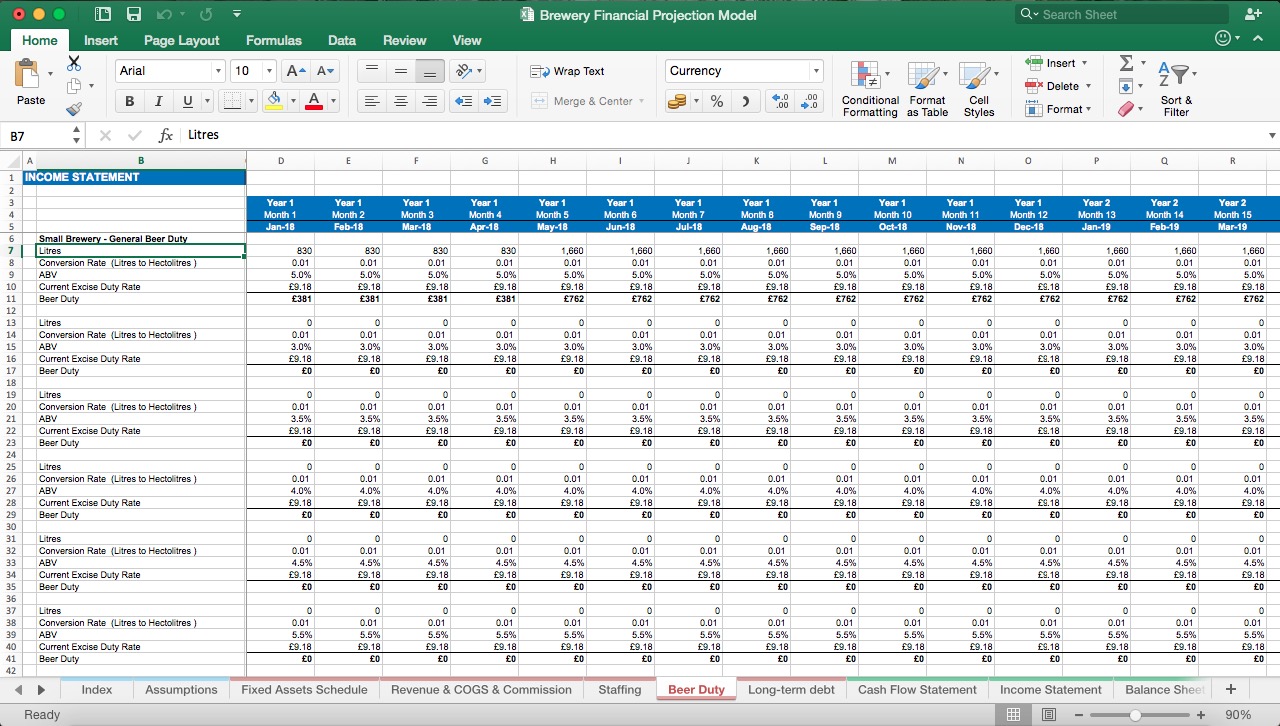
Task: Click the Format Painter brush icon
Action: point(74,110)
